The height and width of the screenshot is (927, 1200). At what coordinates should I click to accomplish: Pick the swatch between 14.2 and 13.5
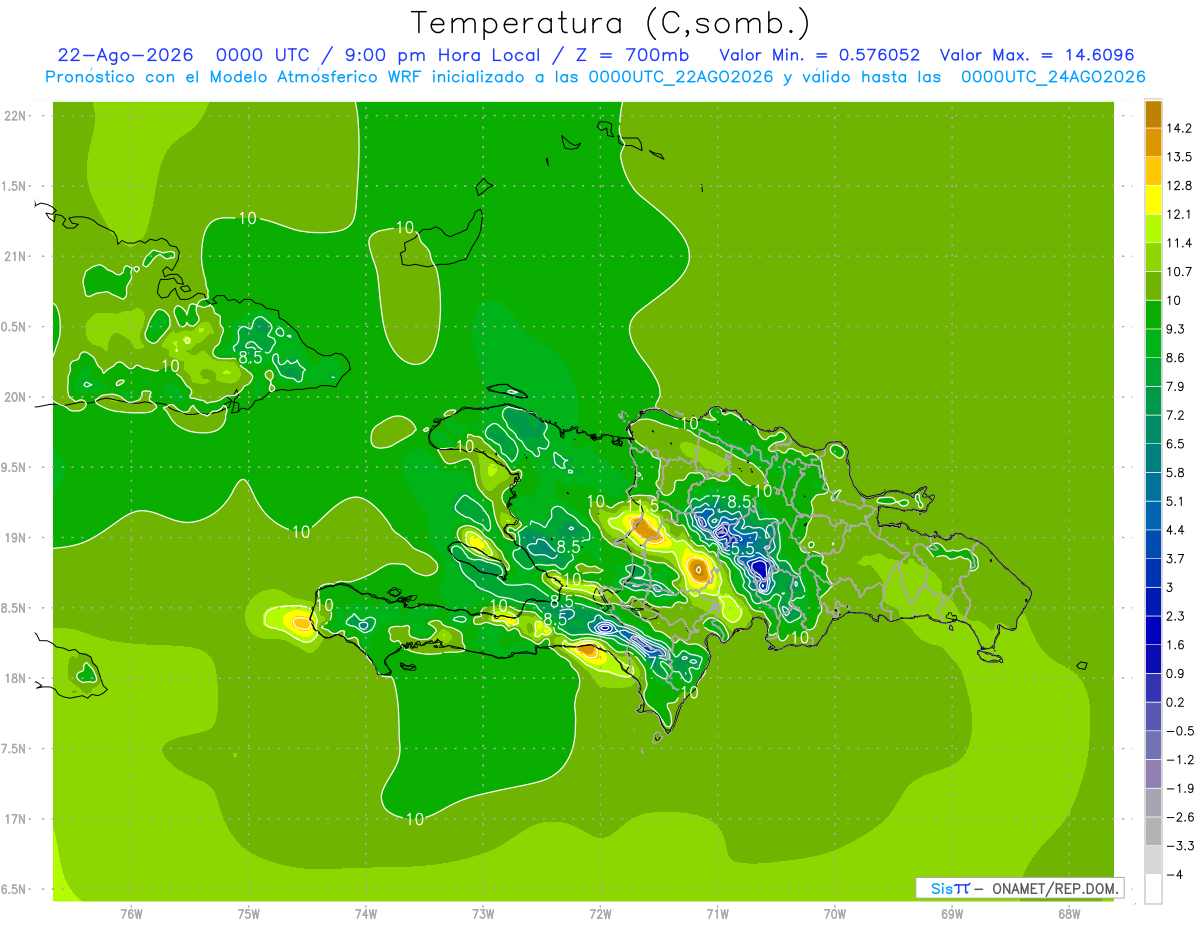[x=1153, y=143]
